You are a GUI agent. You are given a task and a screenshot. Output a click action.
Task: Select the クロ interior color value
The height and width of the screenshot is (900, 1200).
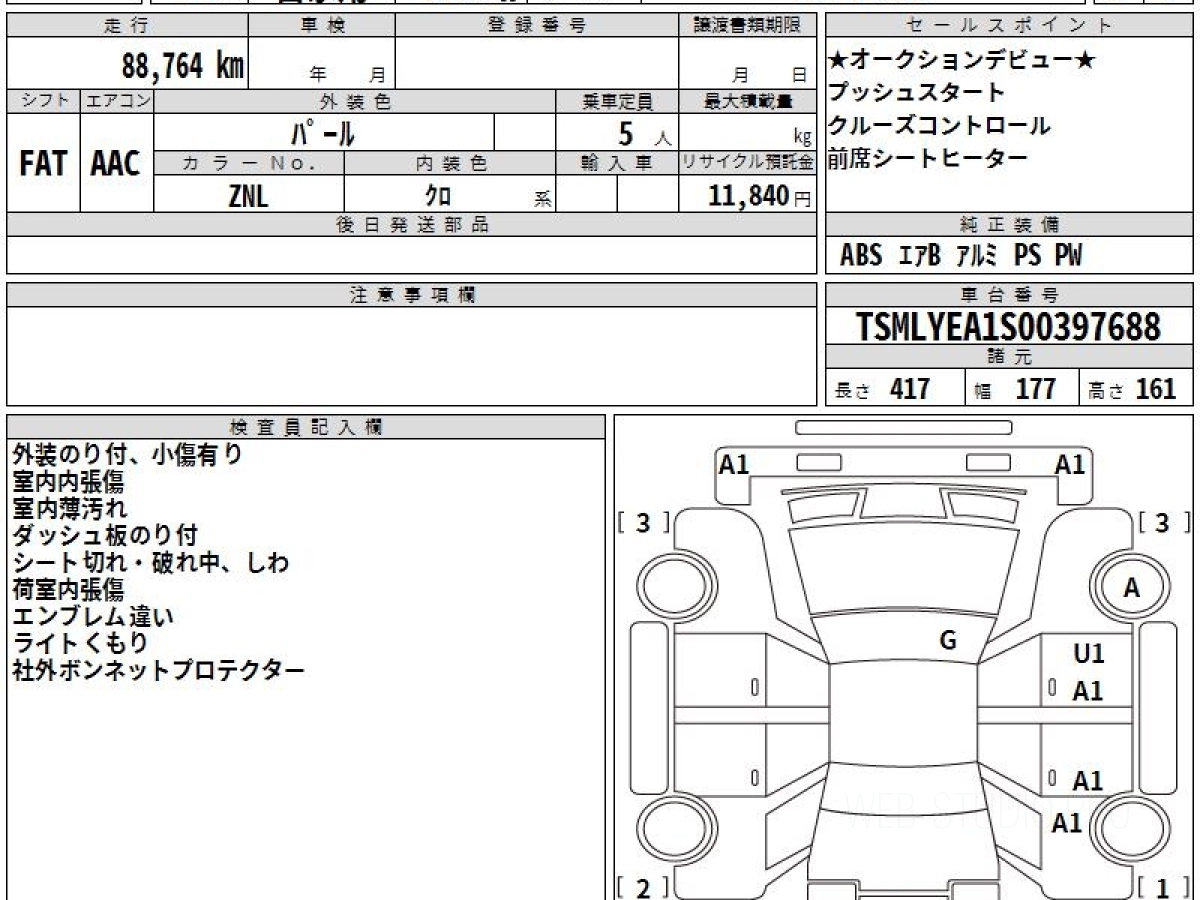click(437, 196)
